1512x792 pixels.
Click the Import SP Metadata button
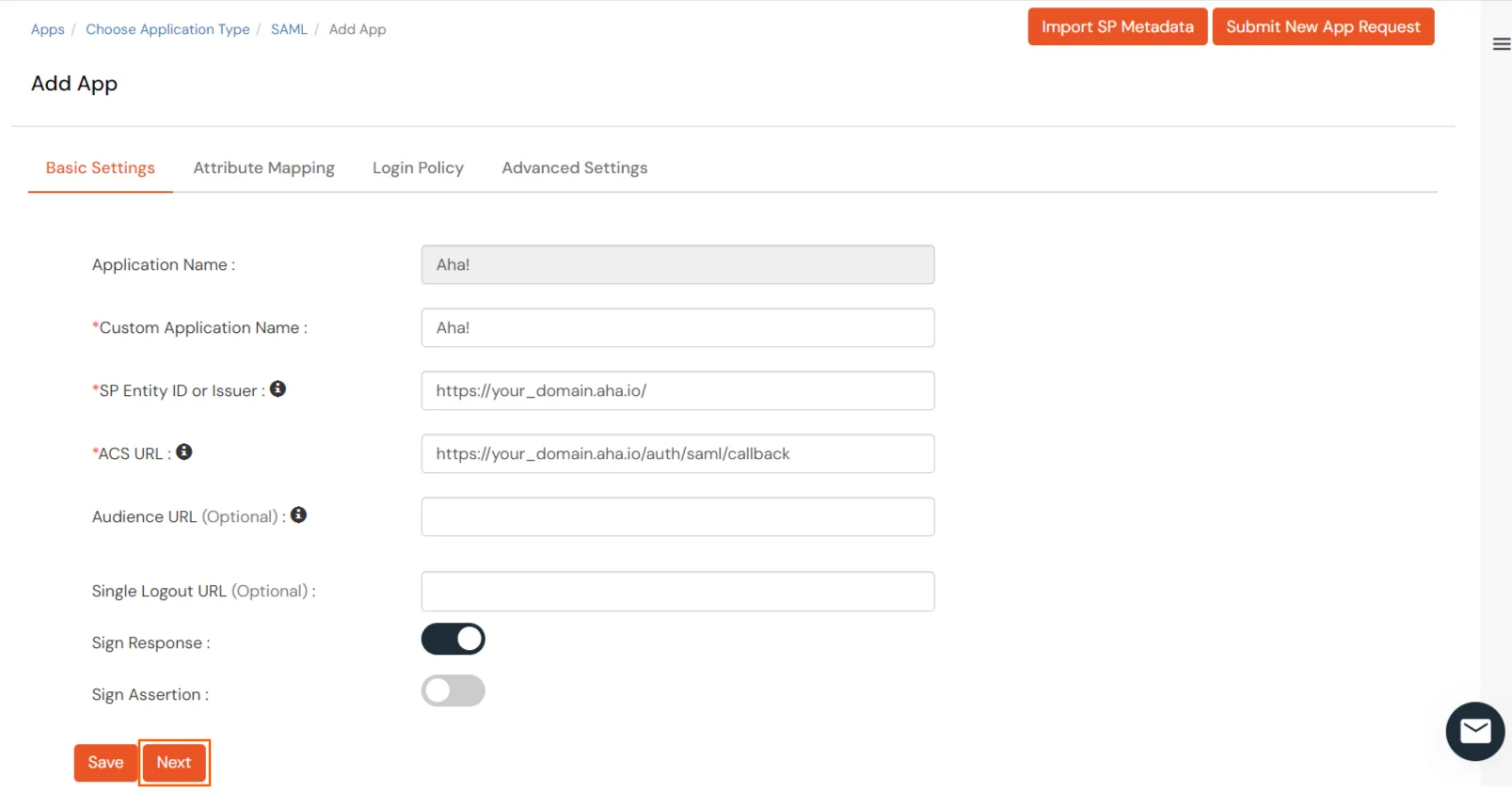(1117, 26)
